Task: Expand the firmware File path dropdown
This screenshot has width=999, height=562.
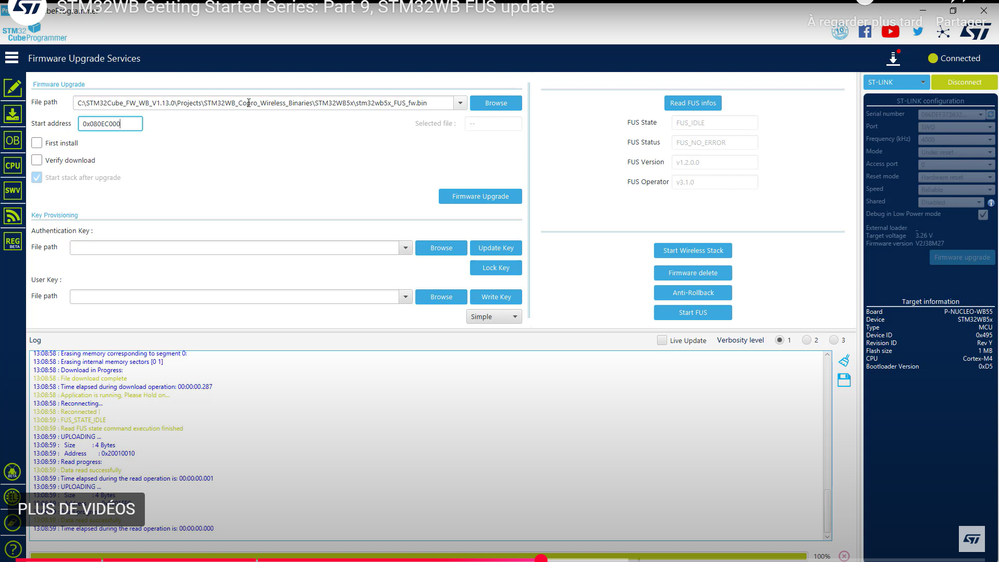Action: pos(460,103)
